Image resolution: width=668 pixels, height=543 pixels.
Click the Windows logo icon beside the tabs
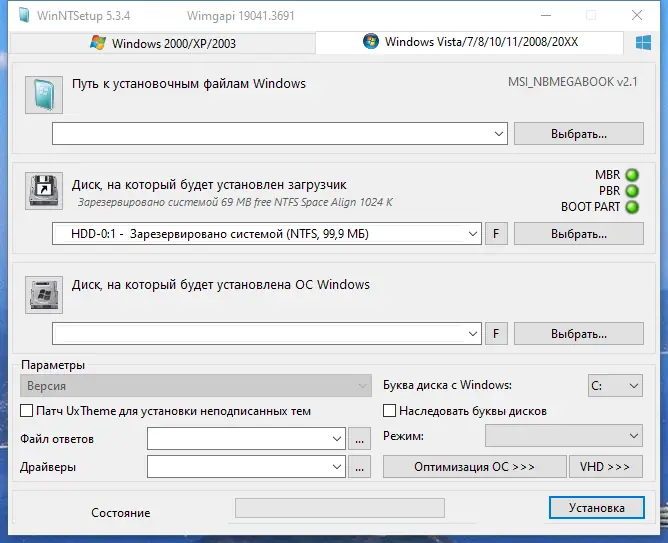click(643, 43)
